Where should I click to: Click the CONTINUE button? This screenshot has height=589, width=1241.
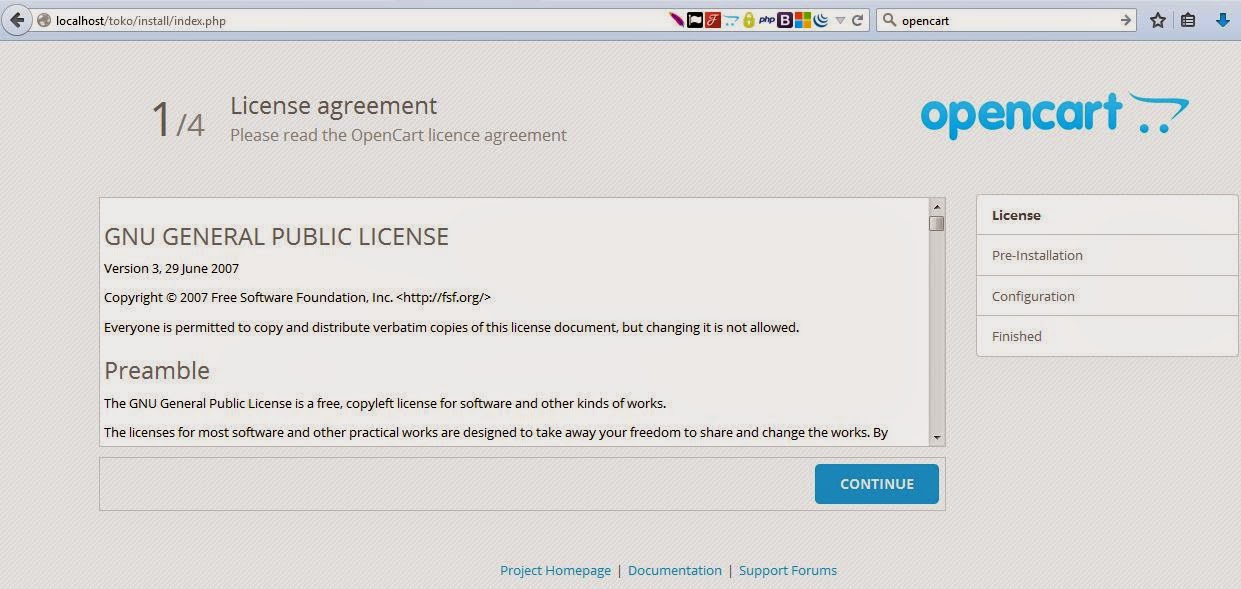877,484
